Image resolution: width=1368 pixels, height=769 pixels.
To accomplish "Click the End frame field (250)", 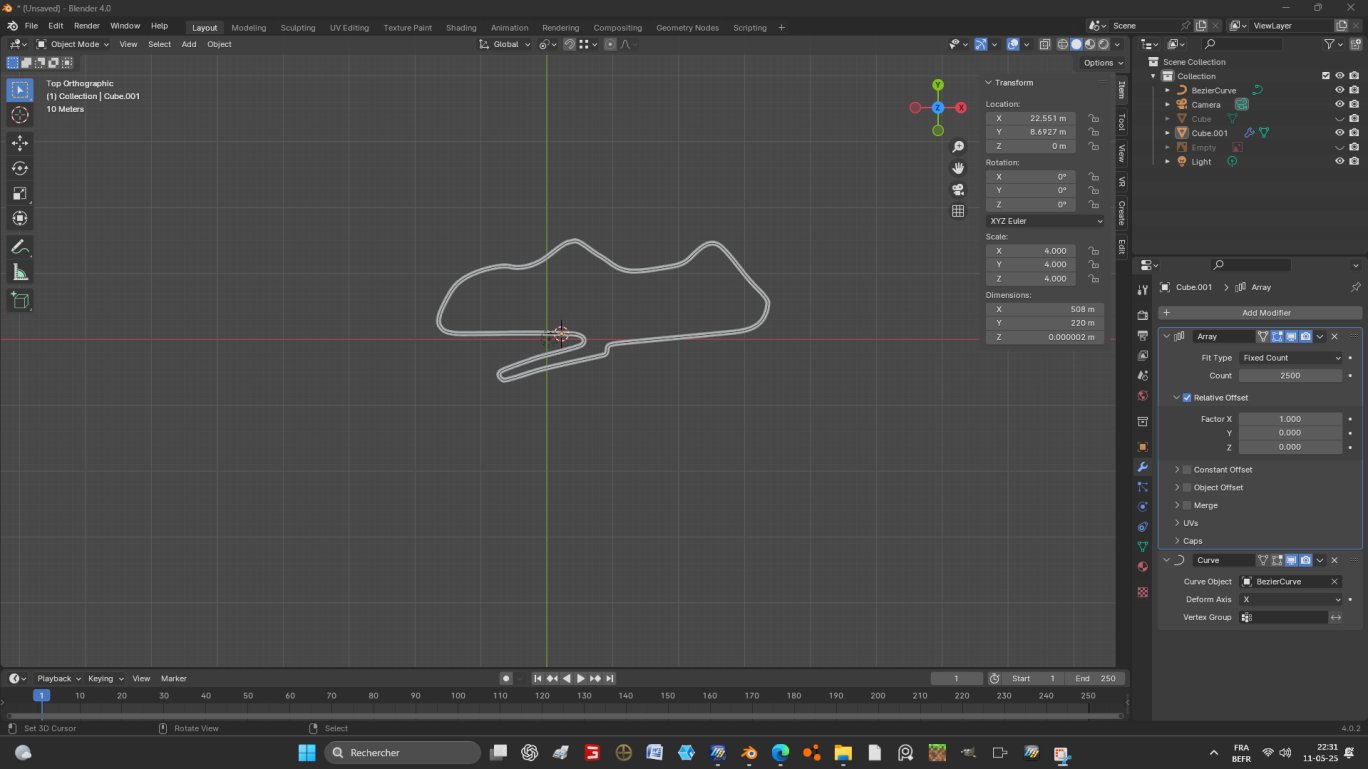I will [1096, 679].
